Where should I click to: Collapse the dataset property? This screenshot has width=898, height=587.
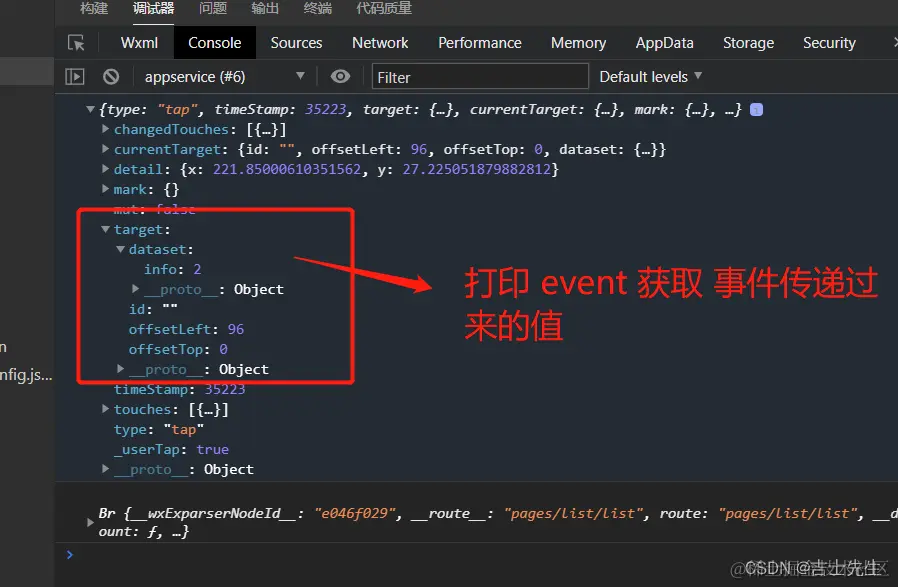(x=120, y=249)
